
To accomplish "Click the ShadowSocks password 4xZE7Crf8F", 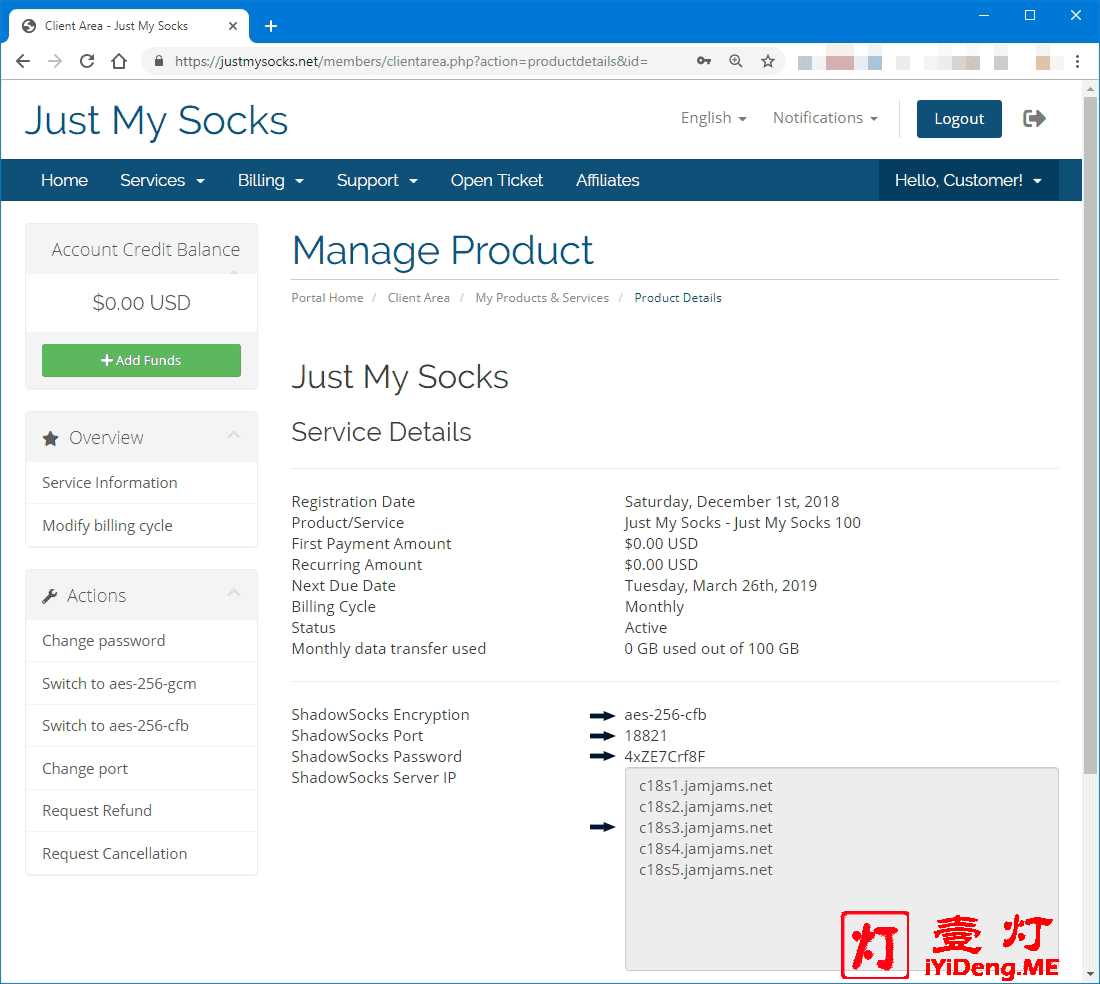I will (x=665, y=757).
